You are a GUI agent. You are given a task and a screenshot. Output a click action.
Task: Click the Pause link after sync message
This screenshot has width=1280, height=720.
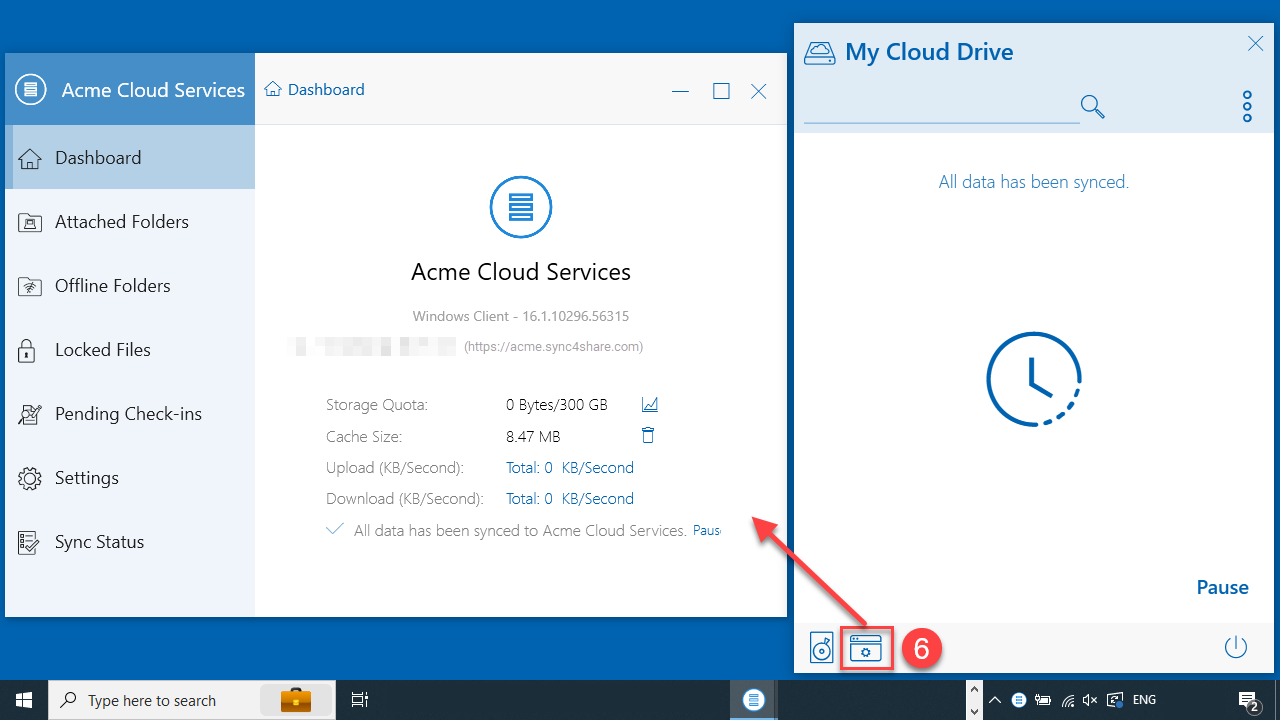coord(707,531)
